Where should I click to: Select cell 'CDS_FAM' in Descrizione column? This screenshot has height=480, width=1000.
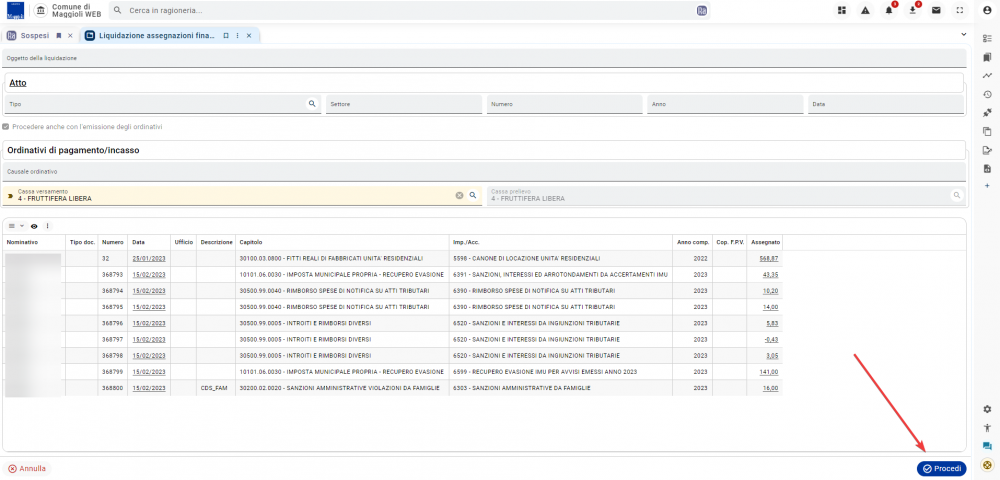coord(214,388)
